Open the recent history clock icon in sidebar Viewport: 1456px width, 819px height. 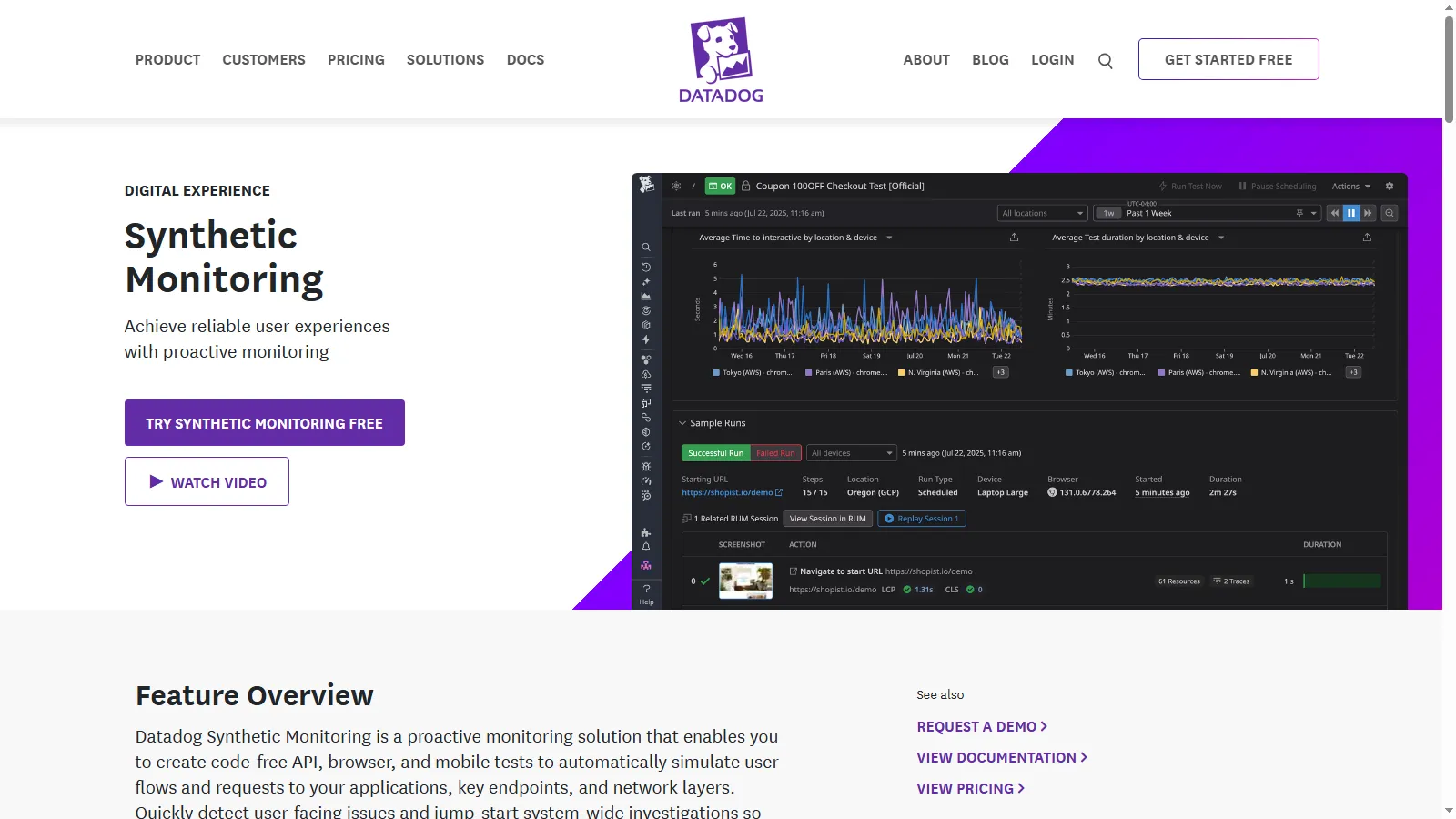[x=646, y=267]
